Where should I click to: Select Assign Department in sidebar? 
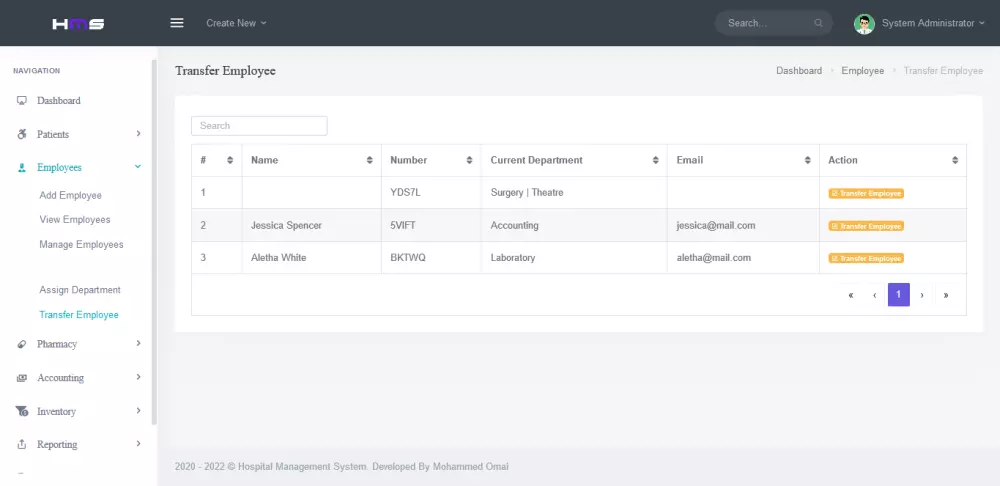pyautogui.click(x=80, y=290)
